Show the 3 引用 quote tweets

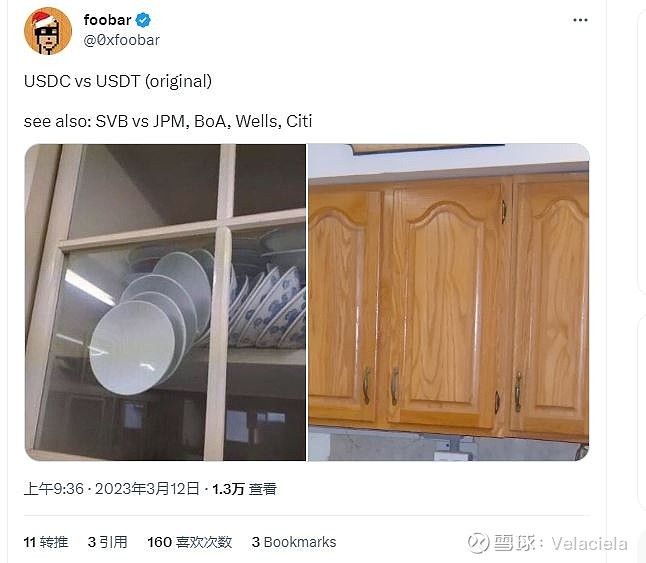tap(108, 542)
